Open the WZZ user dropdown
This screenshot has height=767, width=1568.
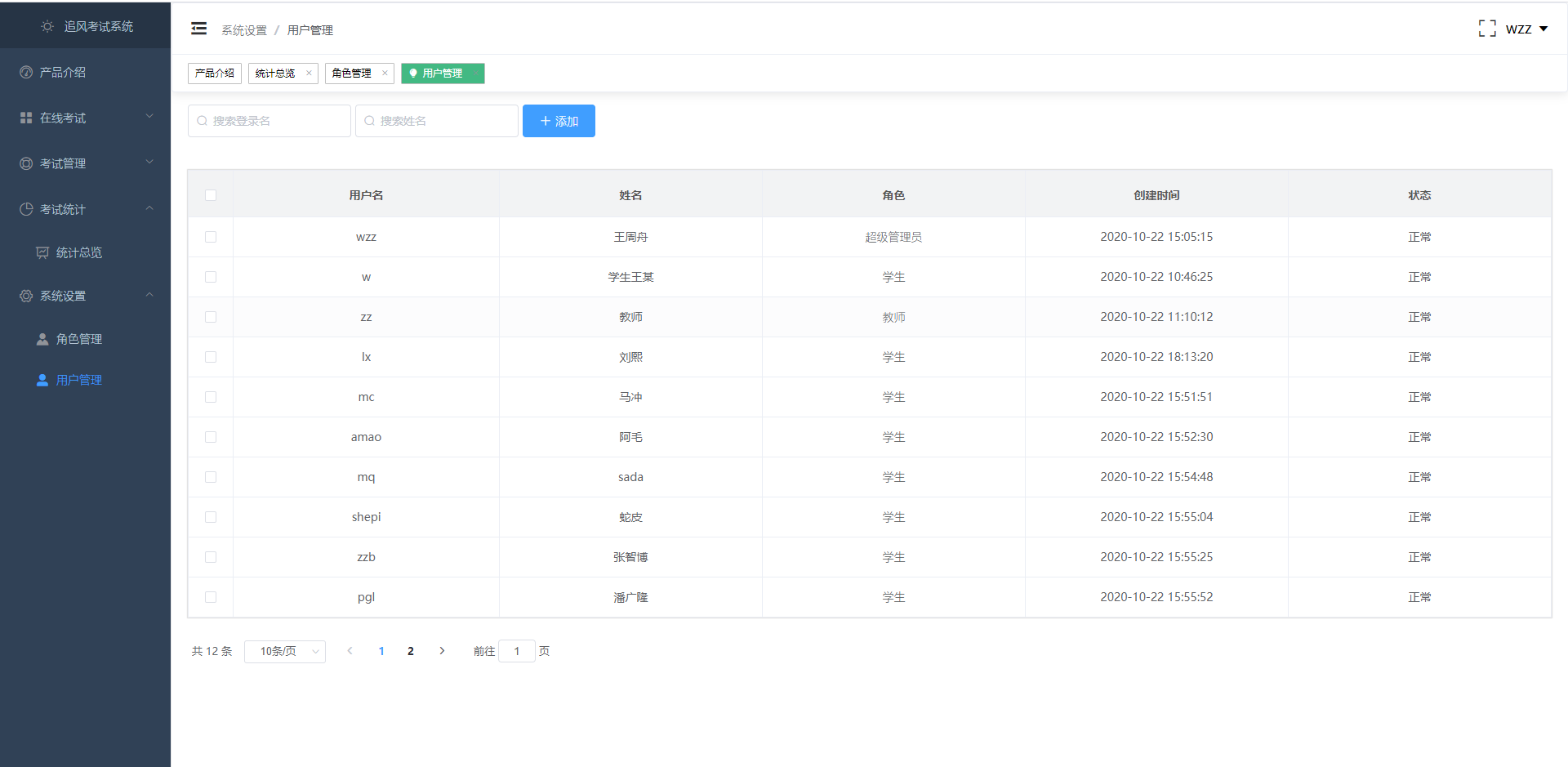tap(1526, 29)
